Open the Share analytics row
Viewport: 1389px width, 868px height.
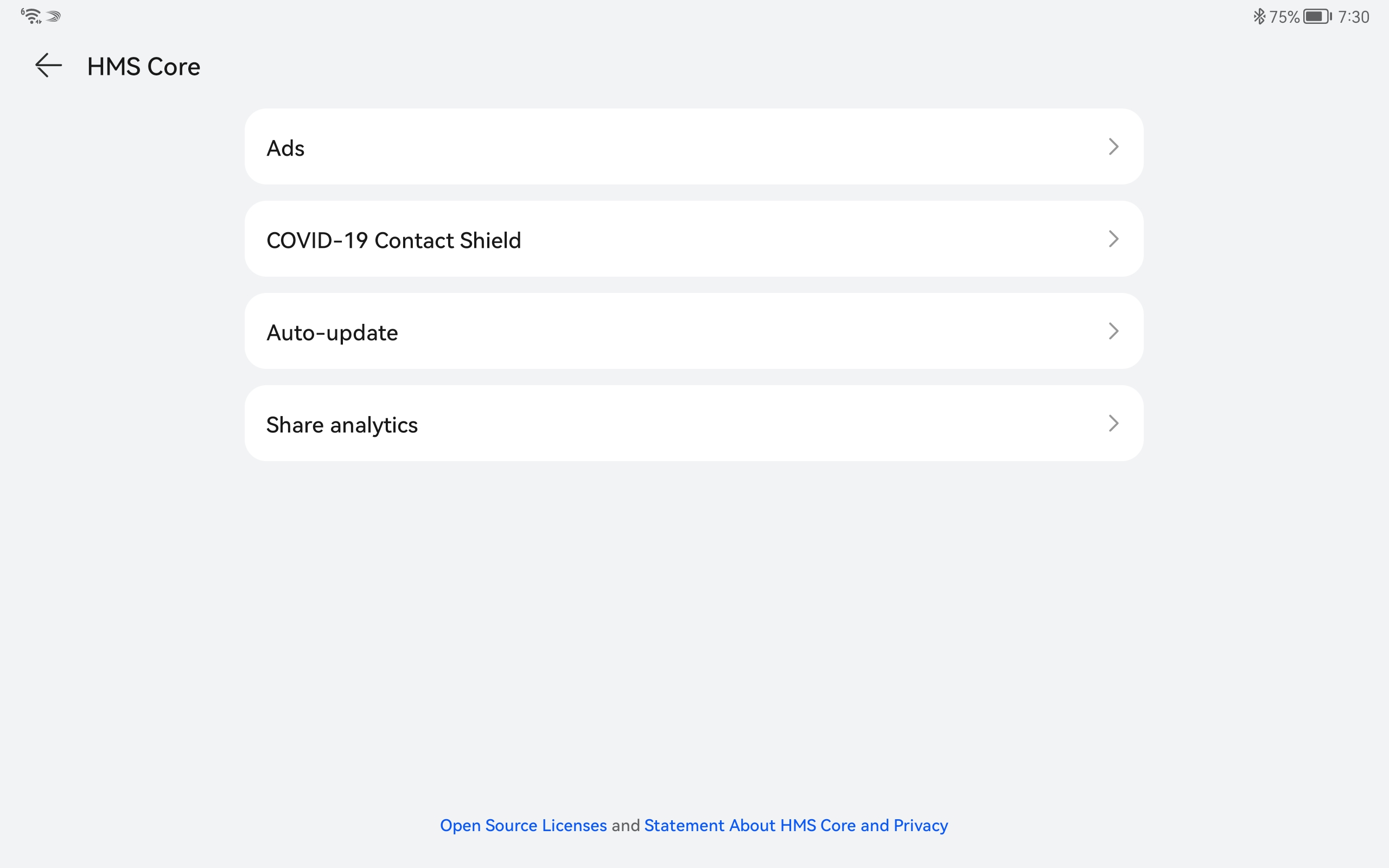pyautogui.click(x=693, y=423)
